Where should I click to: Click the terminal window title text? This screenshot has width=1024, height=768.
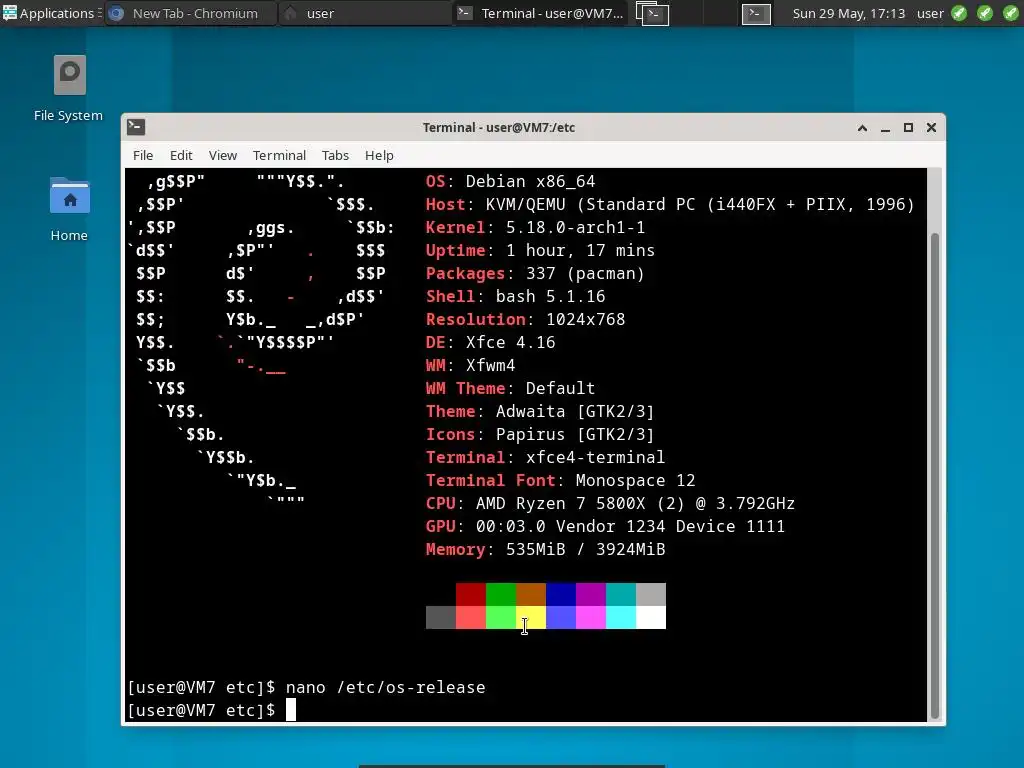[x=498, y=127]
